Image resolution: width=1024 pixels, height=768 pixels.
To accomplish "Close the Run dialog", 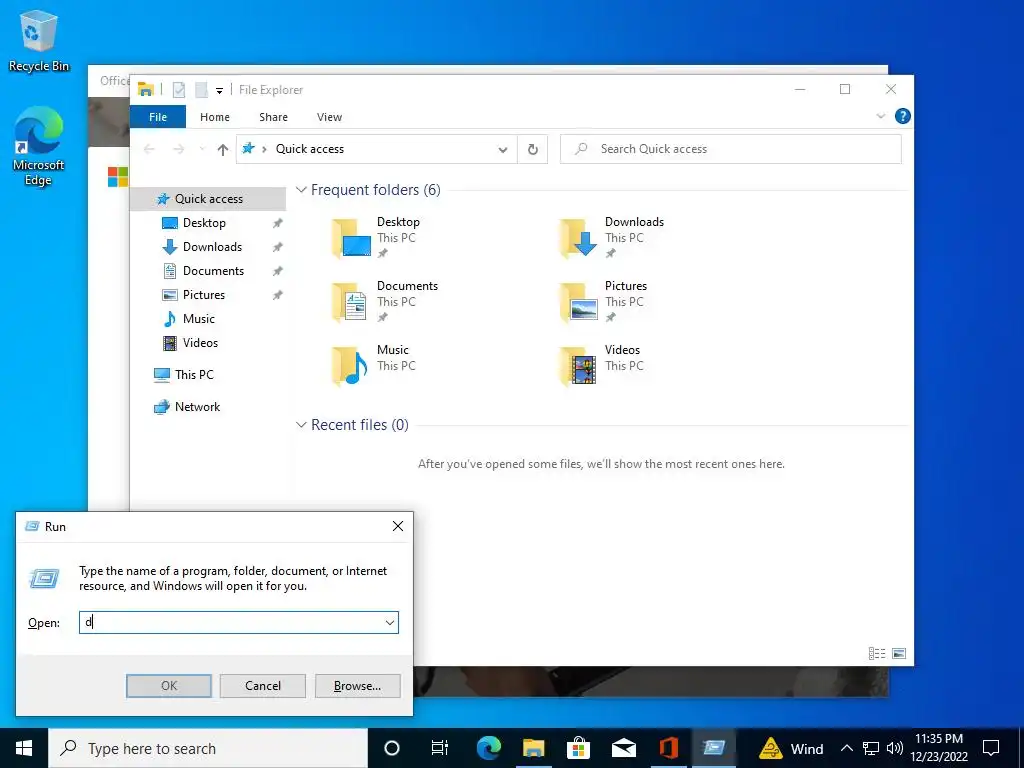I will click(398, 526).
